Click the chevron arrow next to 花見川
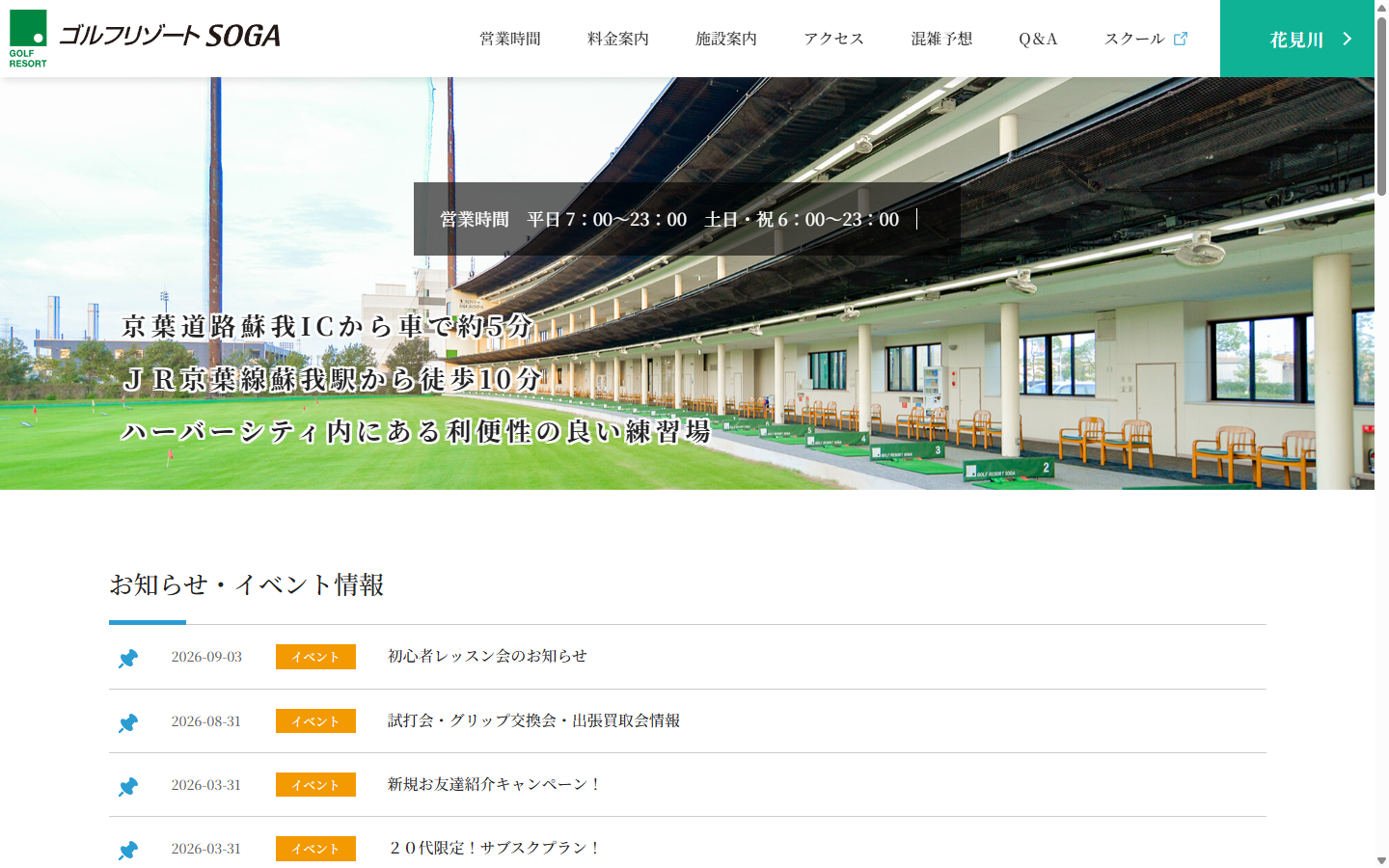1389x868 pixels. (x=1348, y=39)
